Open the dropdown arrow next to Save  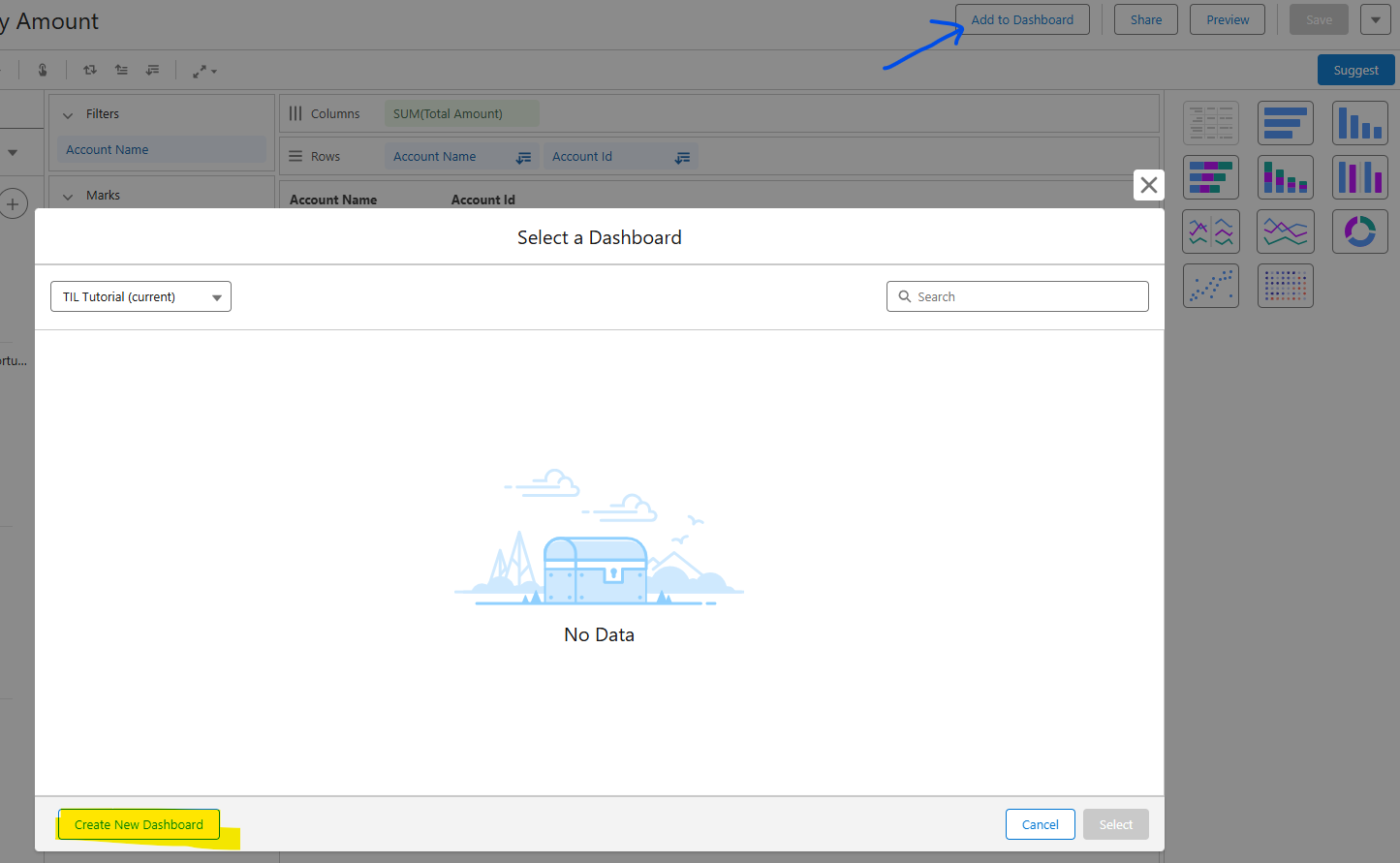[x=1375, y=19]
